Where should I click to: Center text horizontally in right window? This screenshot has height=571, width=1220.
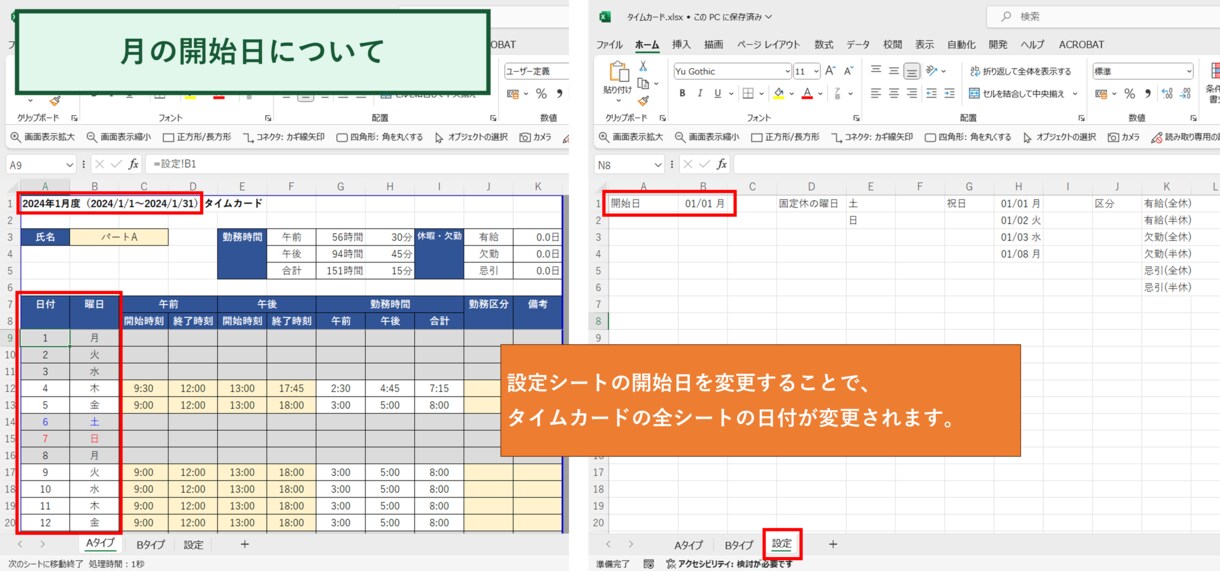tap(894, 93)
